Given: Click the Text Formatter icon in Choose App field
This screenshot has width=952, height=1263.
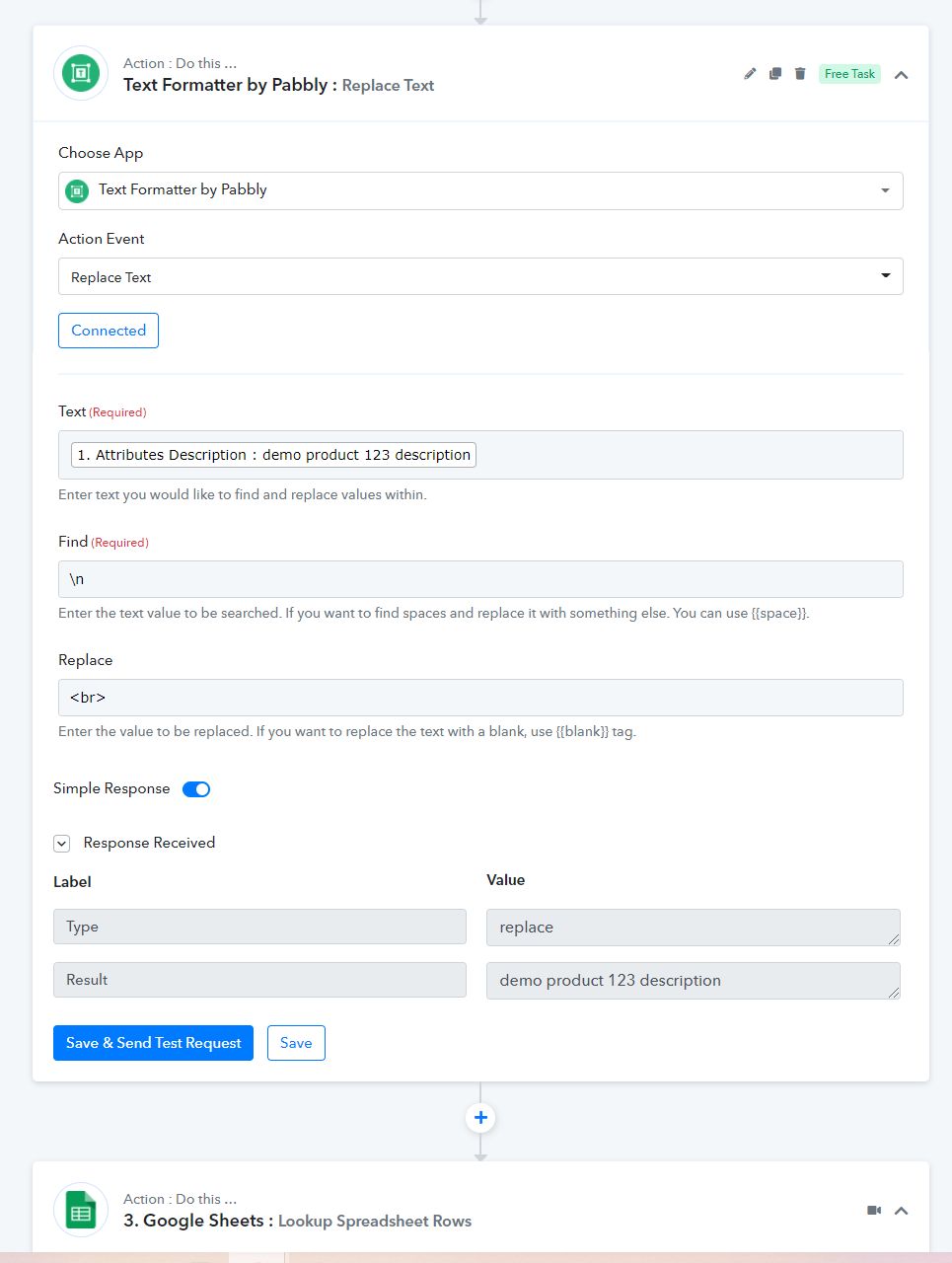Looking at the screenshot, I should [77, 190].
